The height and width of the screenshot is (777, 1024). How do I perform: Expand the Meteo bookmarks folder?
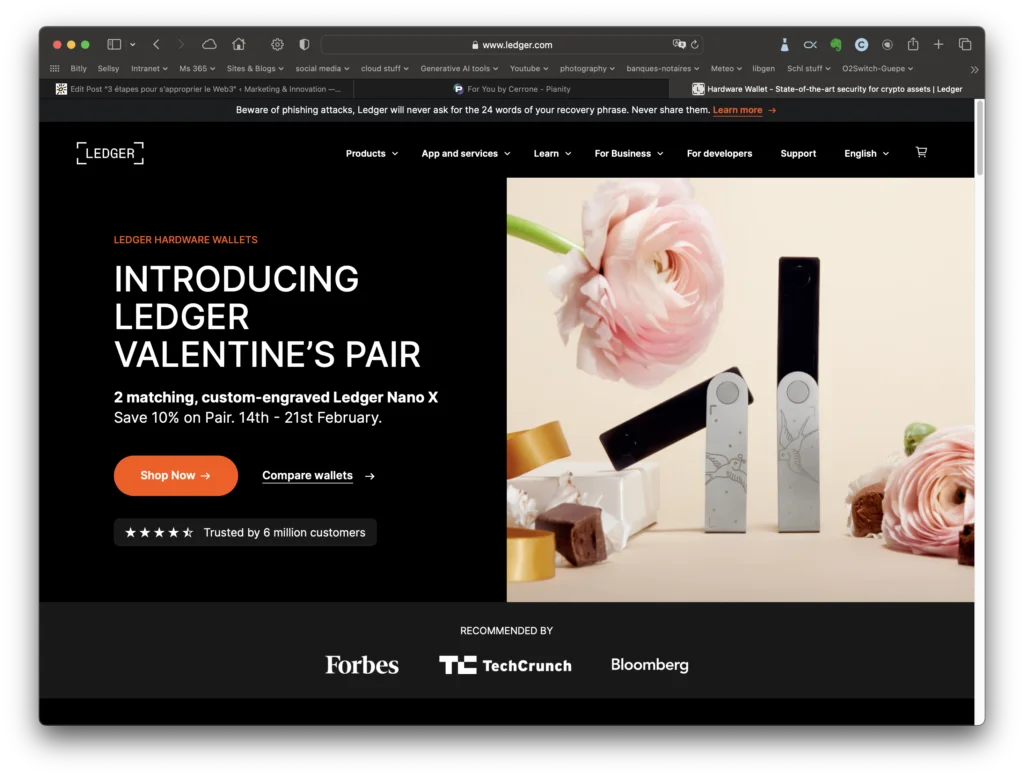(726, 69)
